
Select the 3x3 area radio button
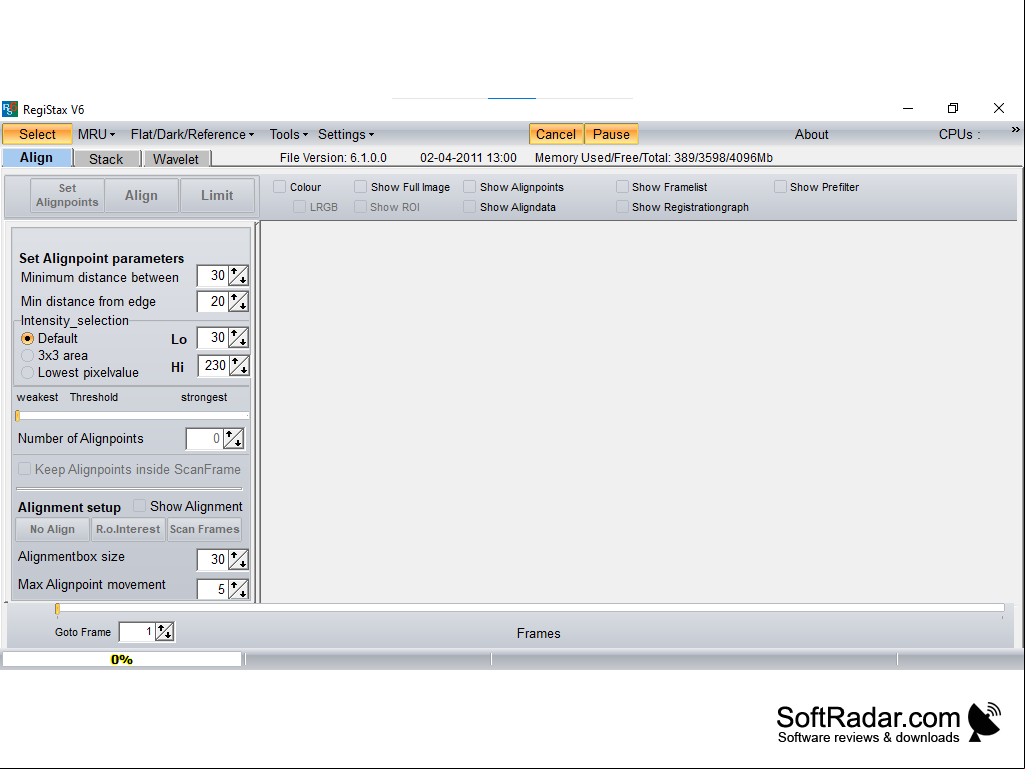27,356
